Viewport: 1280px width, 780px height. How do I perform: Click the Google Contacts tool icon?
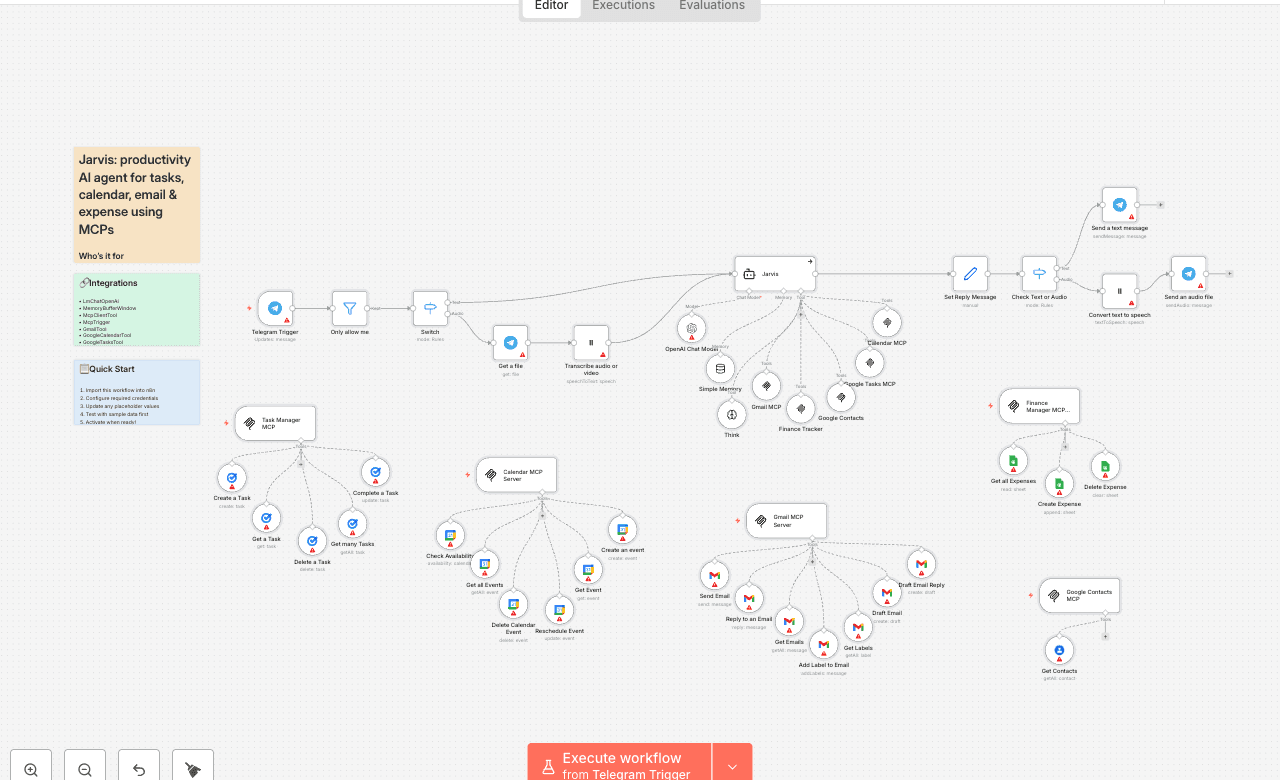pyautogui.click(x=841, y=397)
